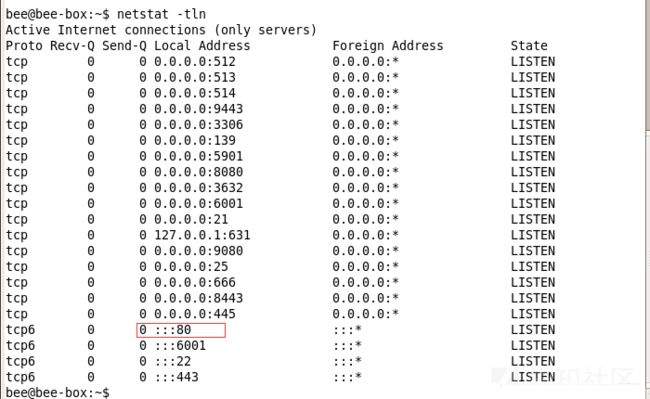Click the 127.0.0.1:631 local address
The width and height of the screenshot is (650, 399).
[x=202, y=235]
